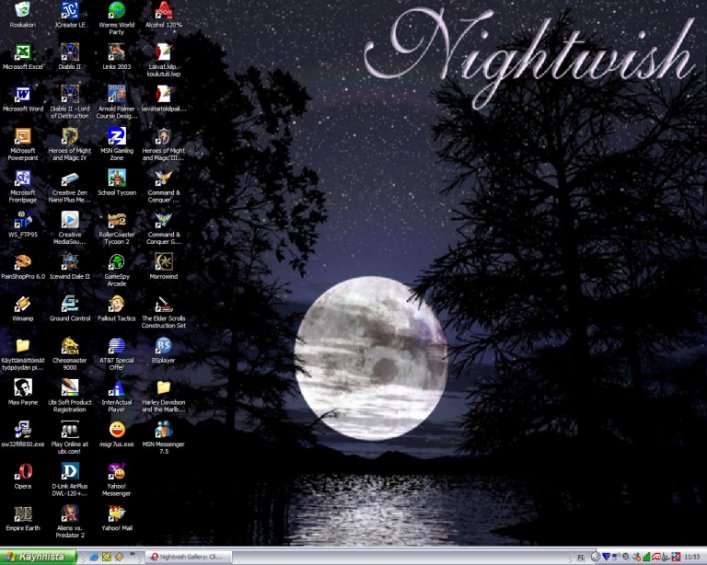
Task: Select Aliens vs. Predator 2 icon
Action: pyautogui.click(x=70, y=513)
